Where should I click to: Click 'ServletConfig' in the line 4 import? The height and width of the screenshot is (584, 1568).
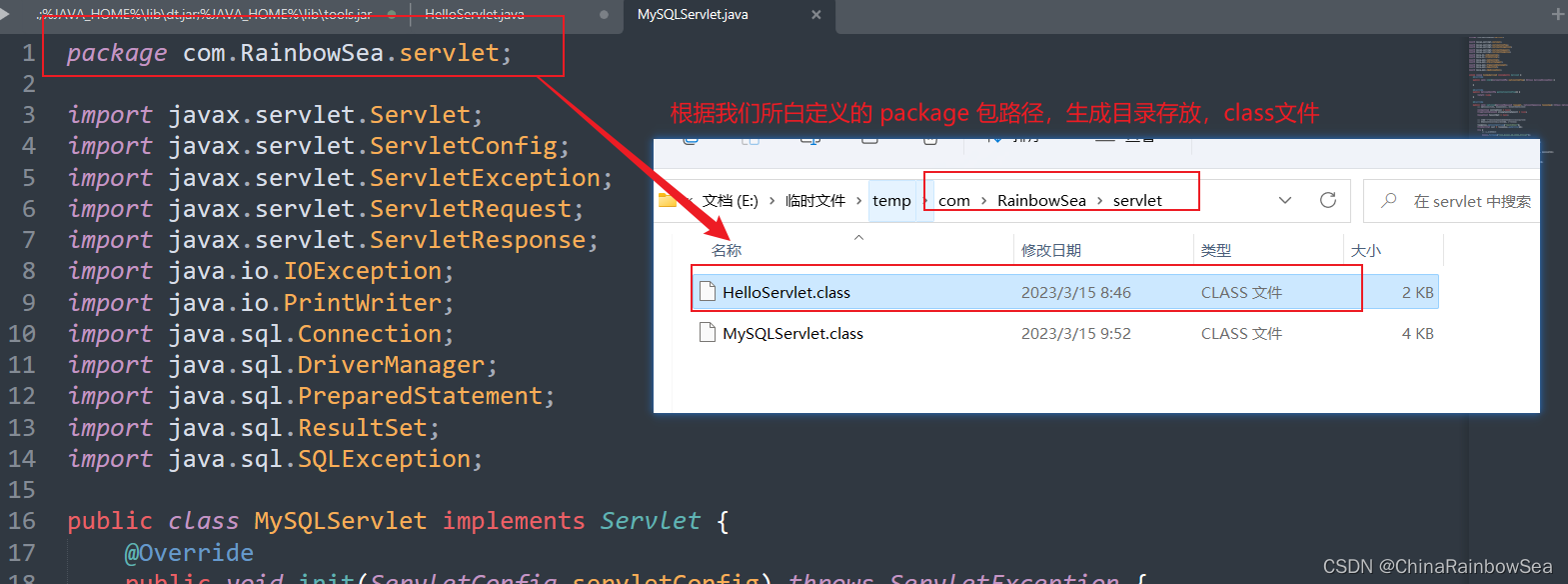point(463,146)
